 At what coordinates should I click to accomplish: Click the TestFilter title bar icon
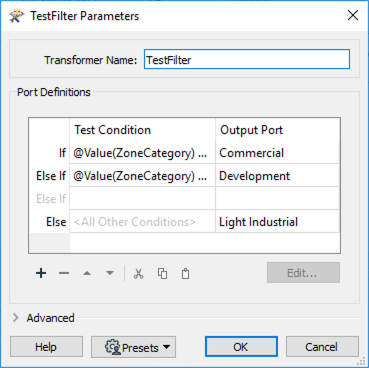[x=17, y=16]
